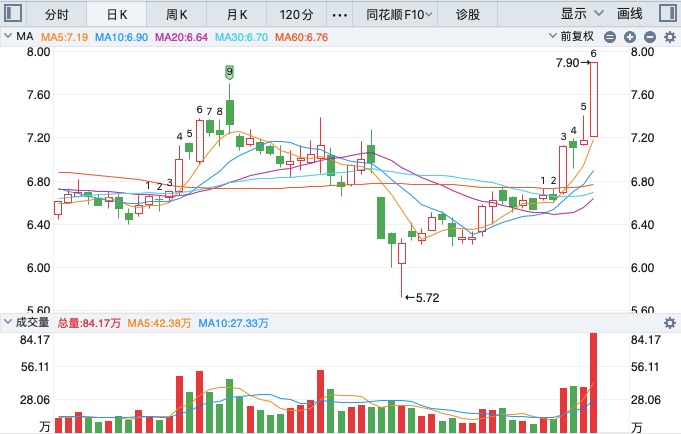Click the green 9 sequence marker
The height and width of the screenshot is (434, 681).
click(229, 72)
